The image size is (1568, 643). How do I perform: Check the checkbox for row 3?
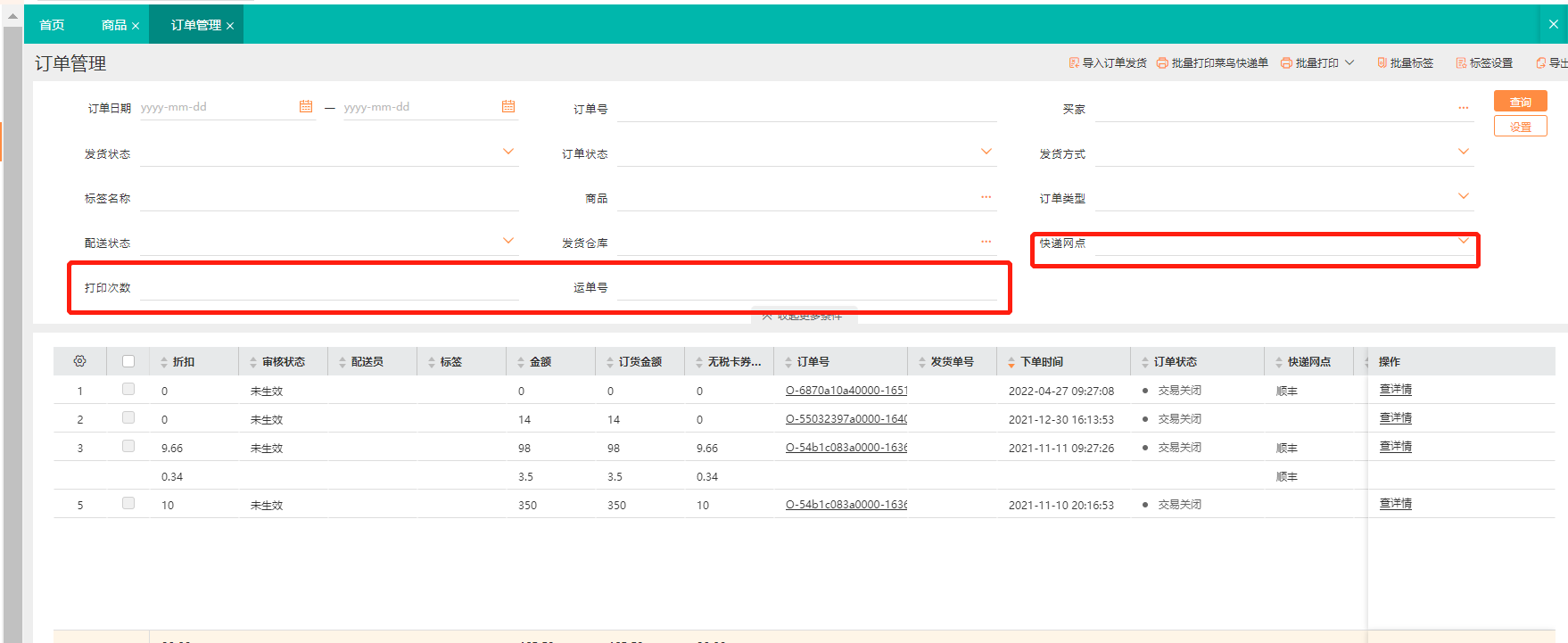tap(128, 446)
